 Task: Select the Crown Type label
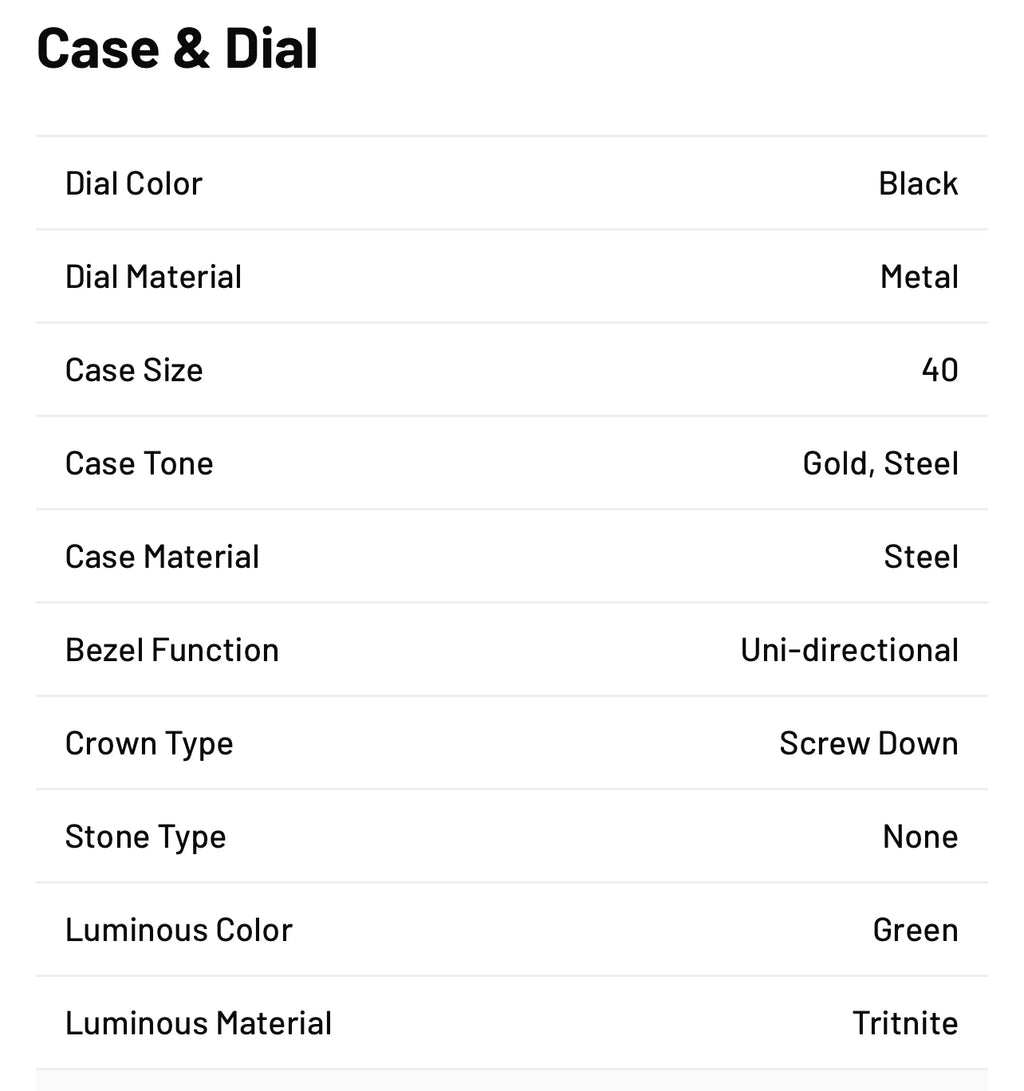(x=149, y=744)
